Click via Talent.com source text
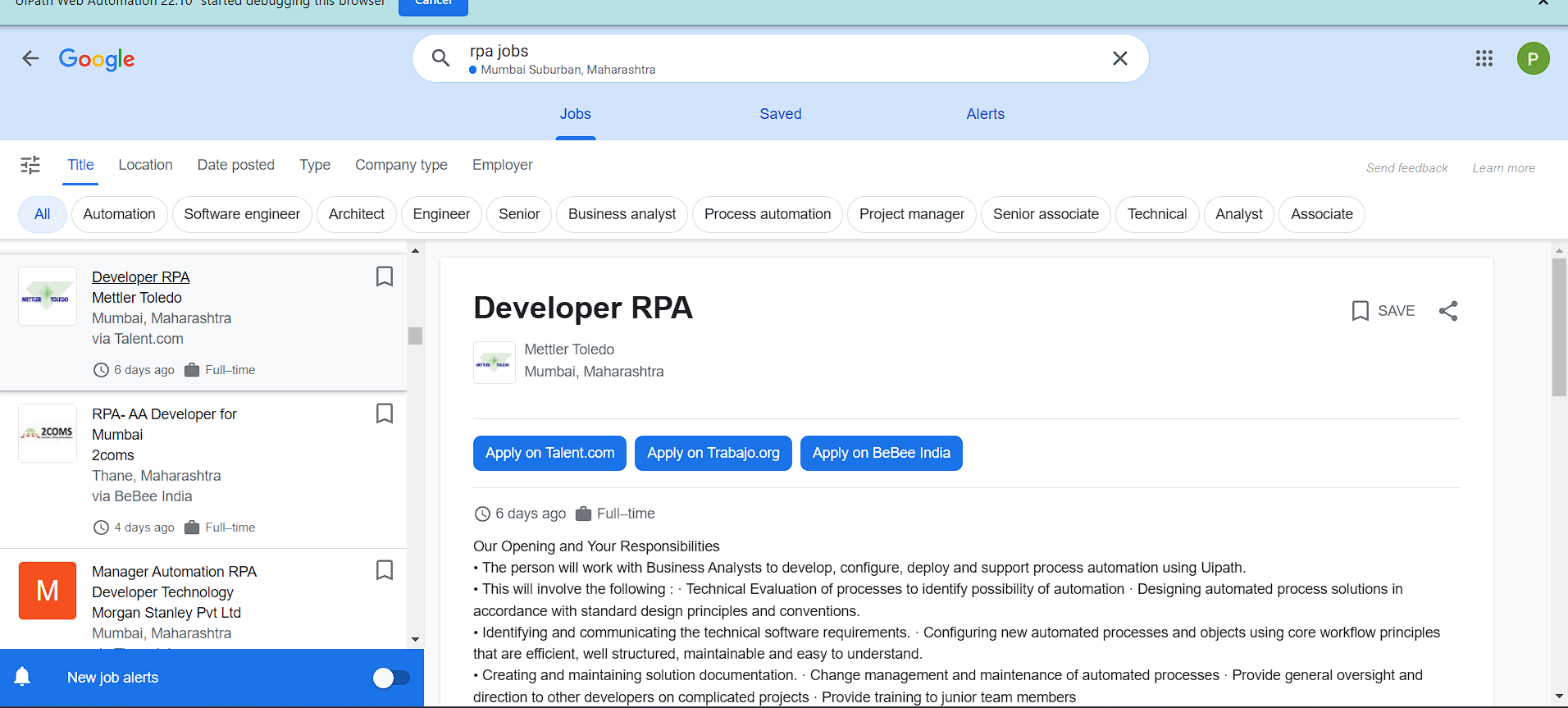The height and width of the screenshot is (708, 1568). pos(138,339)
